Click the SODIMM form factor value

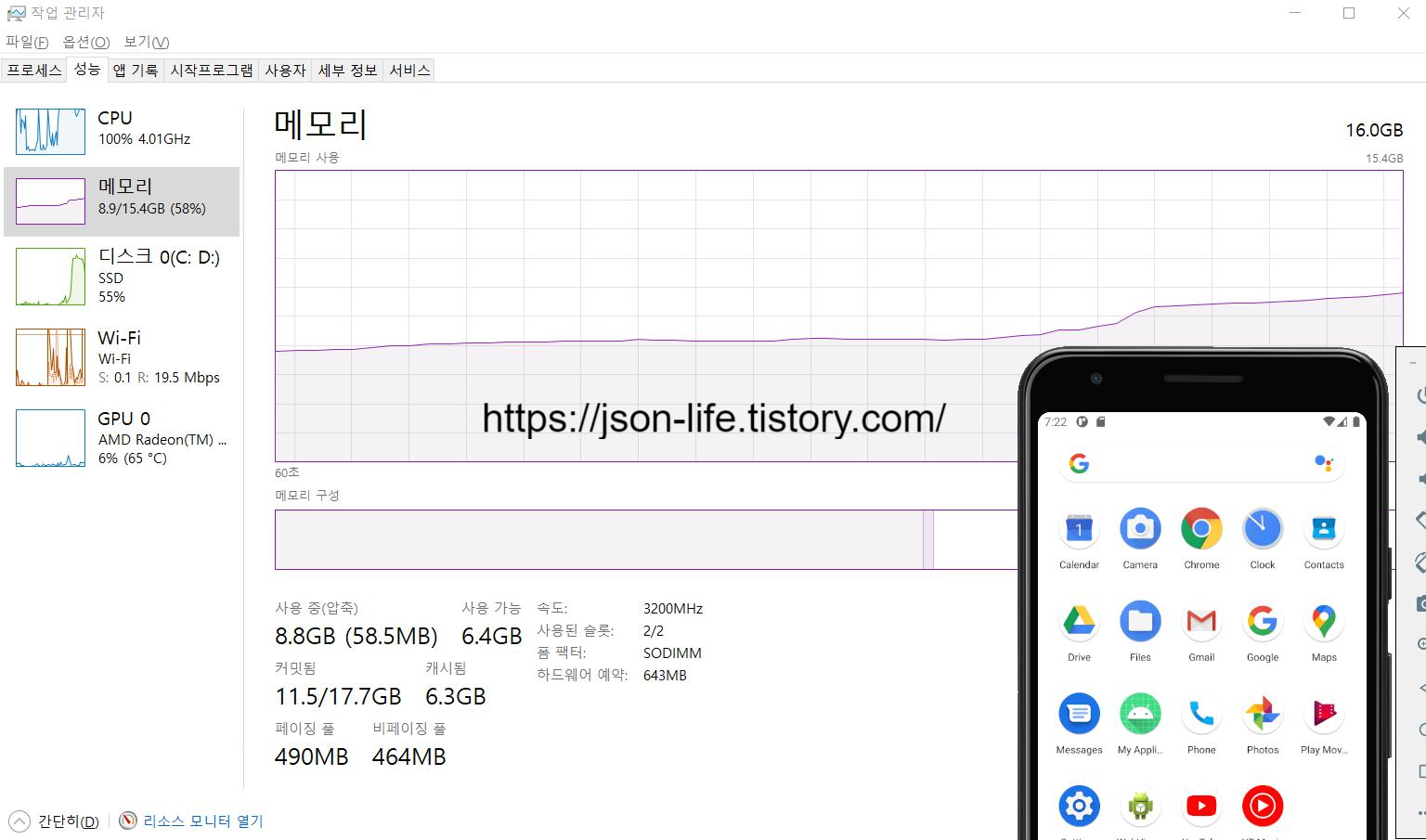(x=672, y=653)
